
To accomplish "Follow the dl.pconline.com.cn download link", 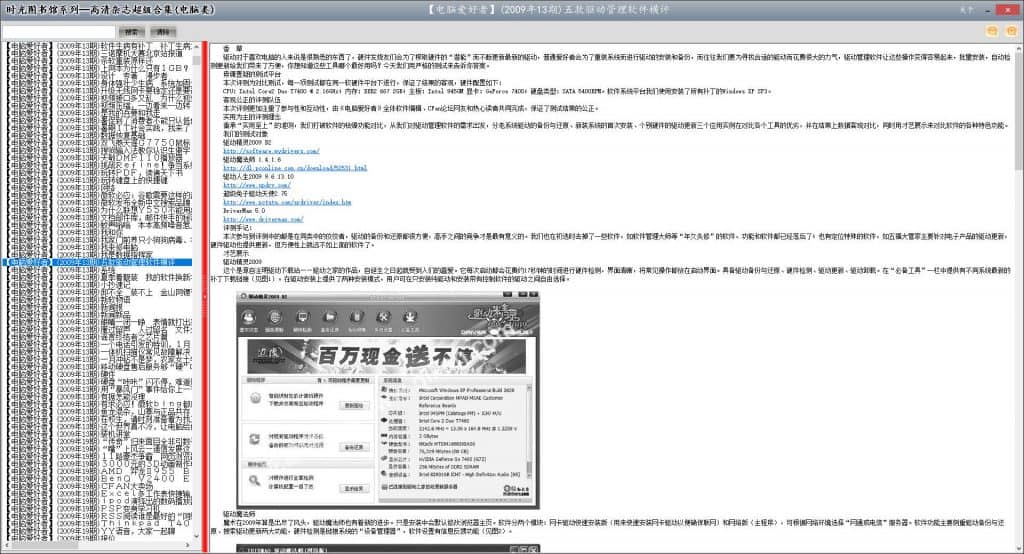I will click(295, 167).
